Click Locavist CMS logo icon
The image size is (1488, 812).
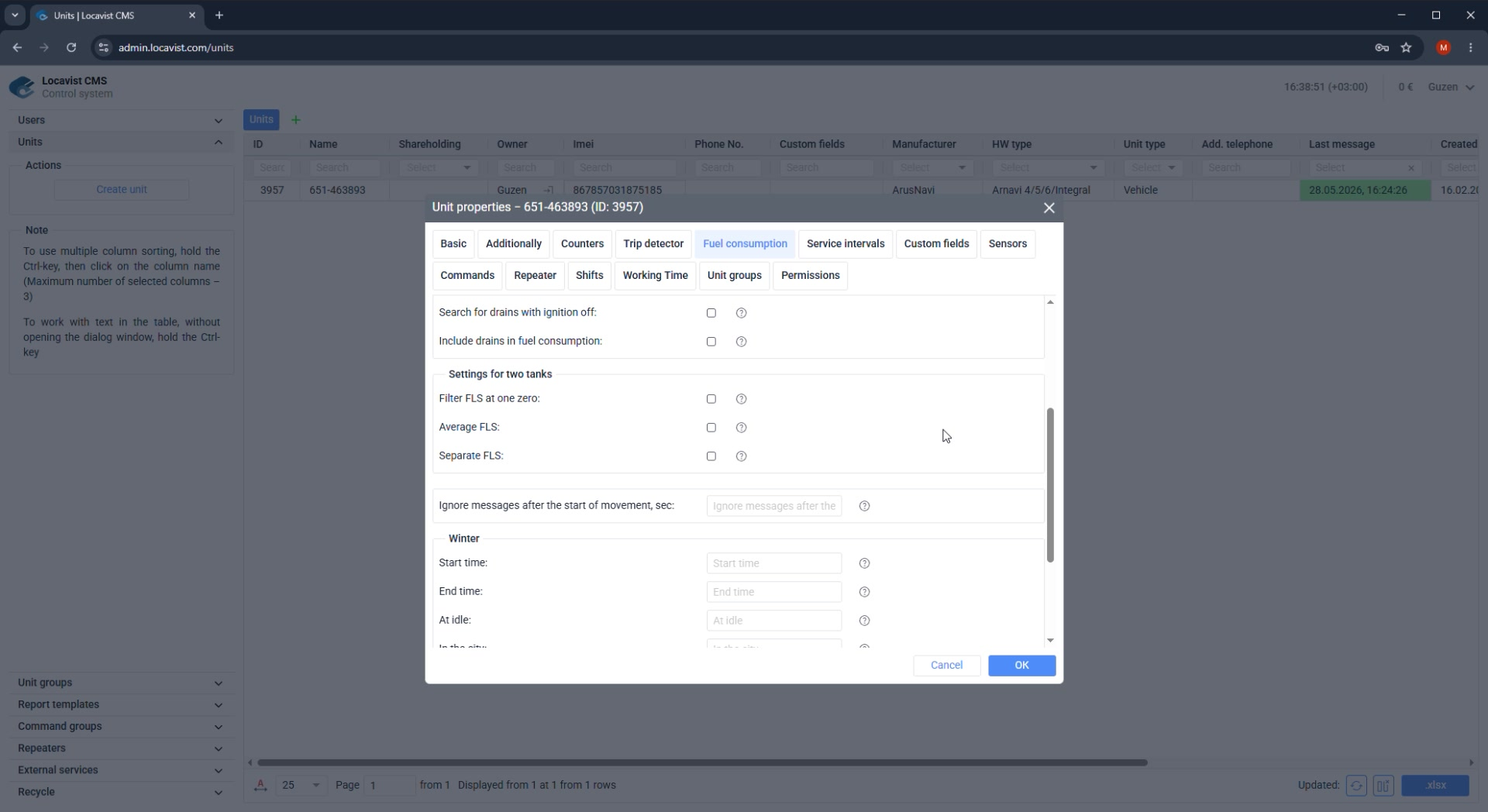(22, 87)
